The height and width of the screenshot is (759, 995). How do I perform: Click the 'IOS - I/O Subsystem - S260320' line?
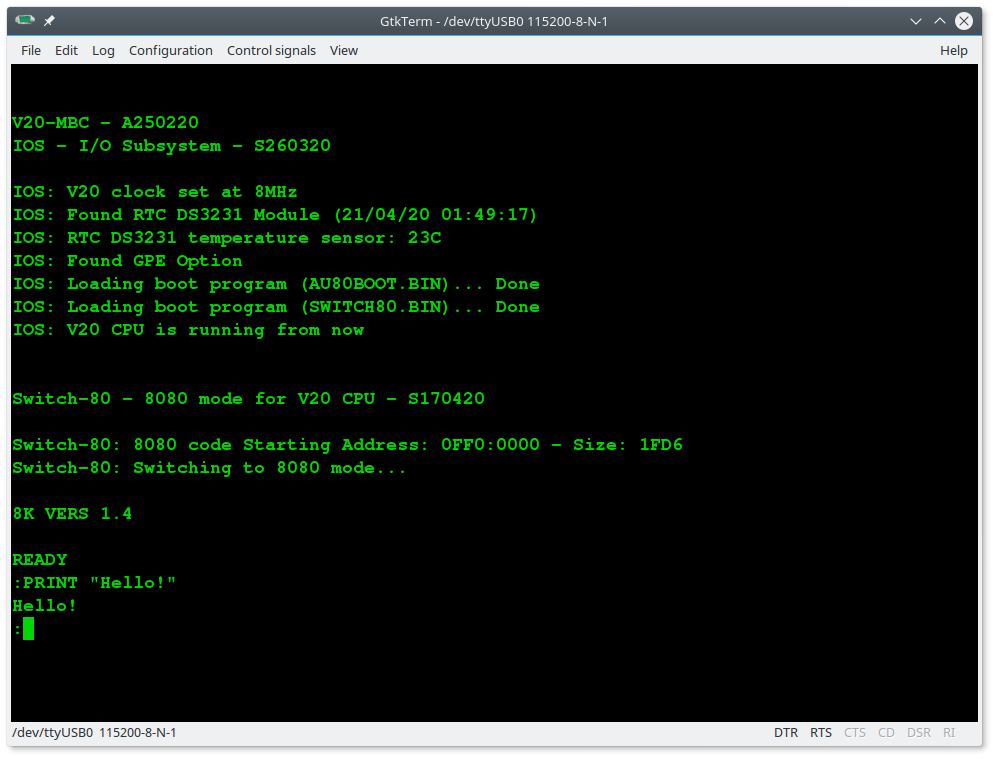pos(171,145)
